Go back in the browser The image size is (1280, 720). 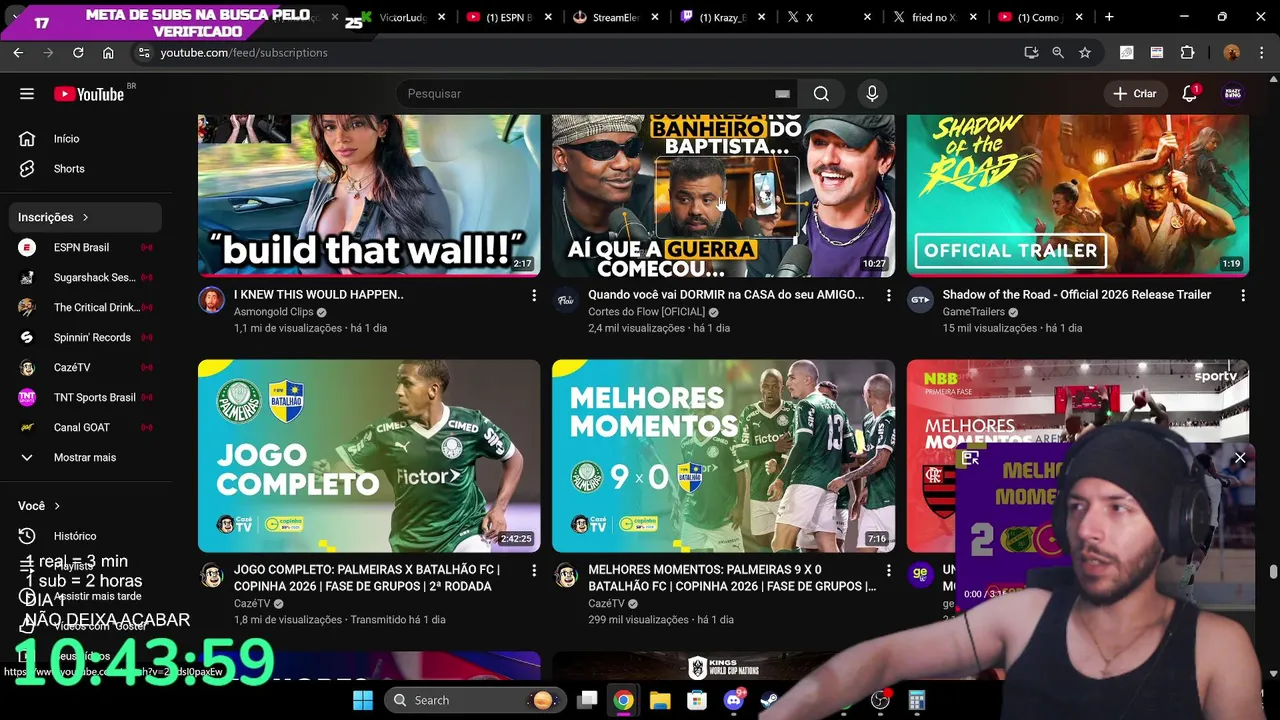[x=18, y=53]
